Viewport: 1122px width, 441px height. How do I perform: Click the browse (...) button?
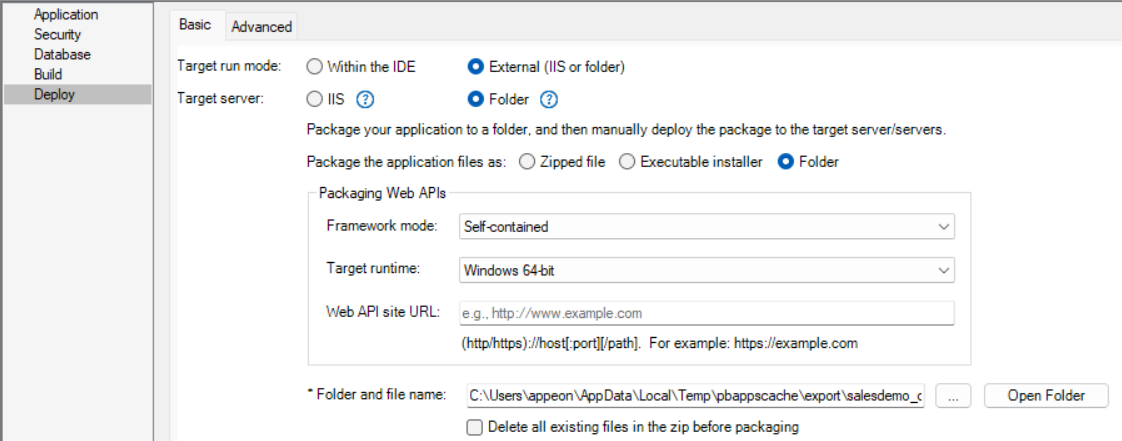(953, 395)
